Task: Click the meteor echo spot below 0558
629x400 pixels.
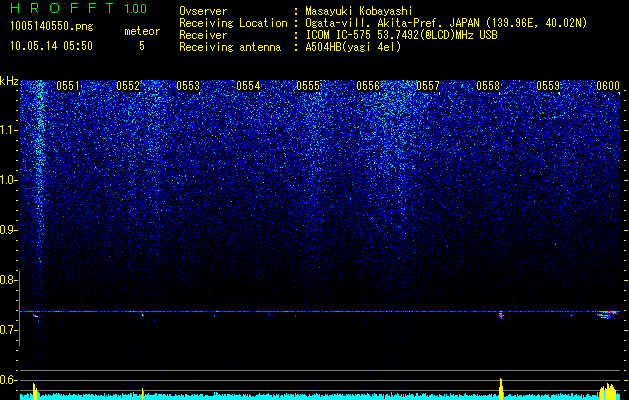Action: point(501,315)
